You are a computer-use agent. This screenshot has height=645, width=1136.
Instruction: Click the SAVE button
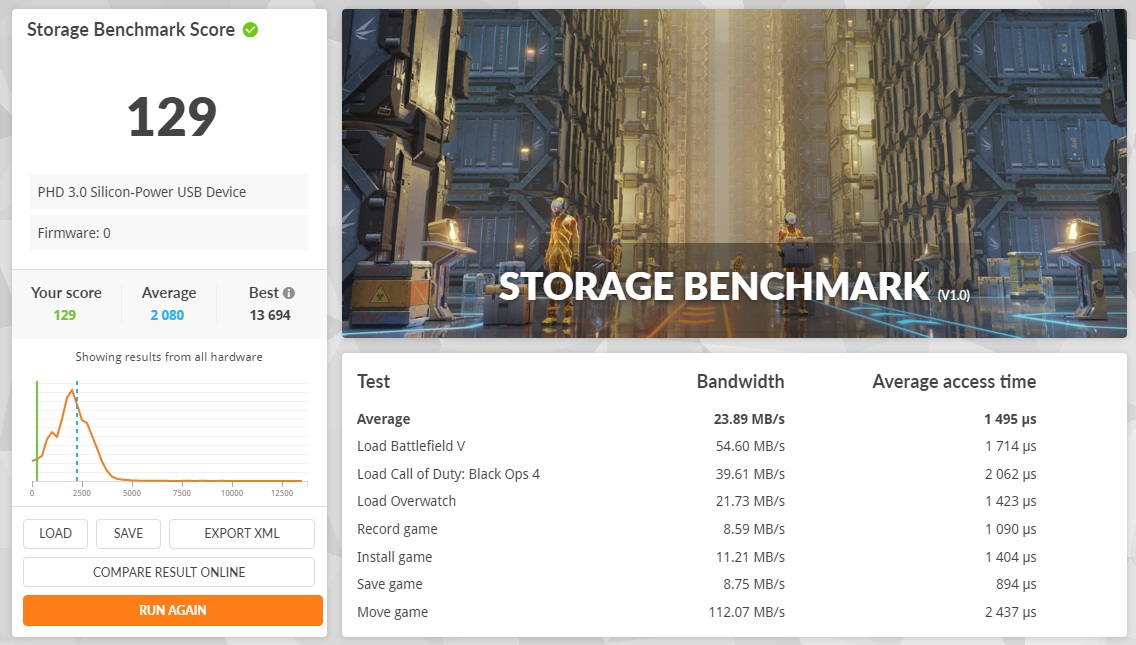tap(128, 533)
